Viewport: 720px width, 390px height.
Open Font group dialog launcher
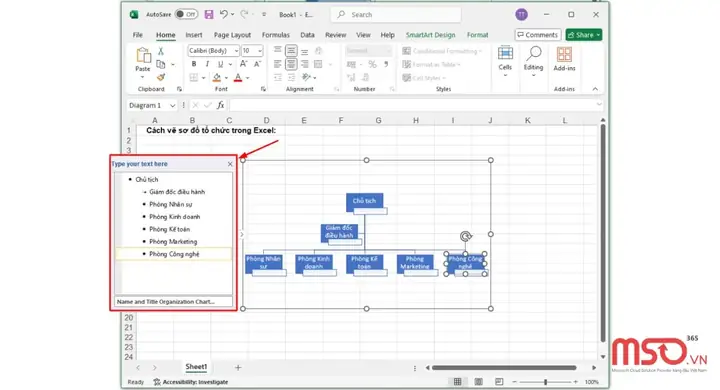[263, 89]
